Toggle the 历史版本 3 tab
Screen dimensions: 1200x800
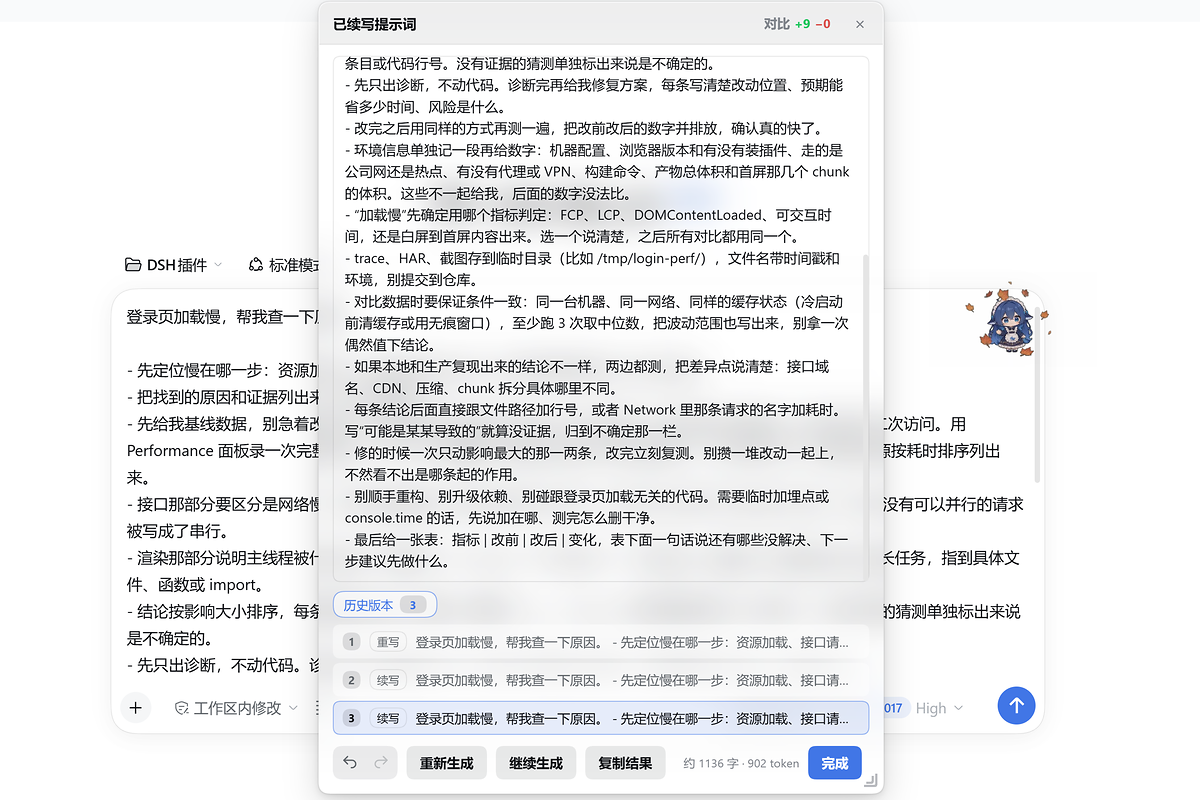385,605
